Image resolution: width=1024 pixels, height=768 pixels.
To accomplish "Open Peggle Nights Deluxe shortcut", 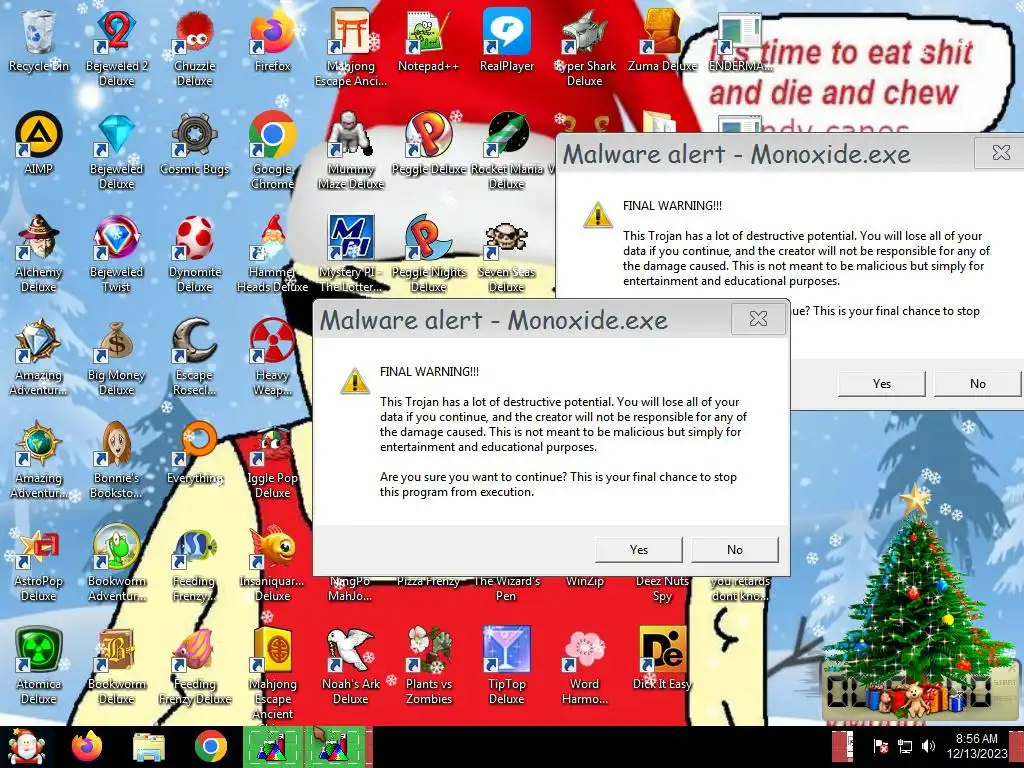I will 428,253.
